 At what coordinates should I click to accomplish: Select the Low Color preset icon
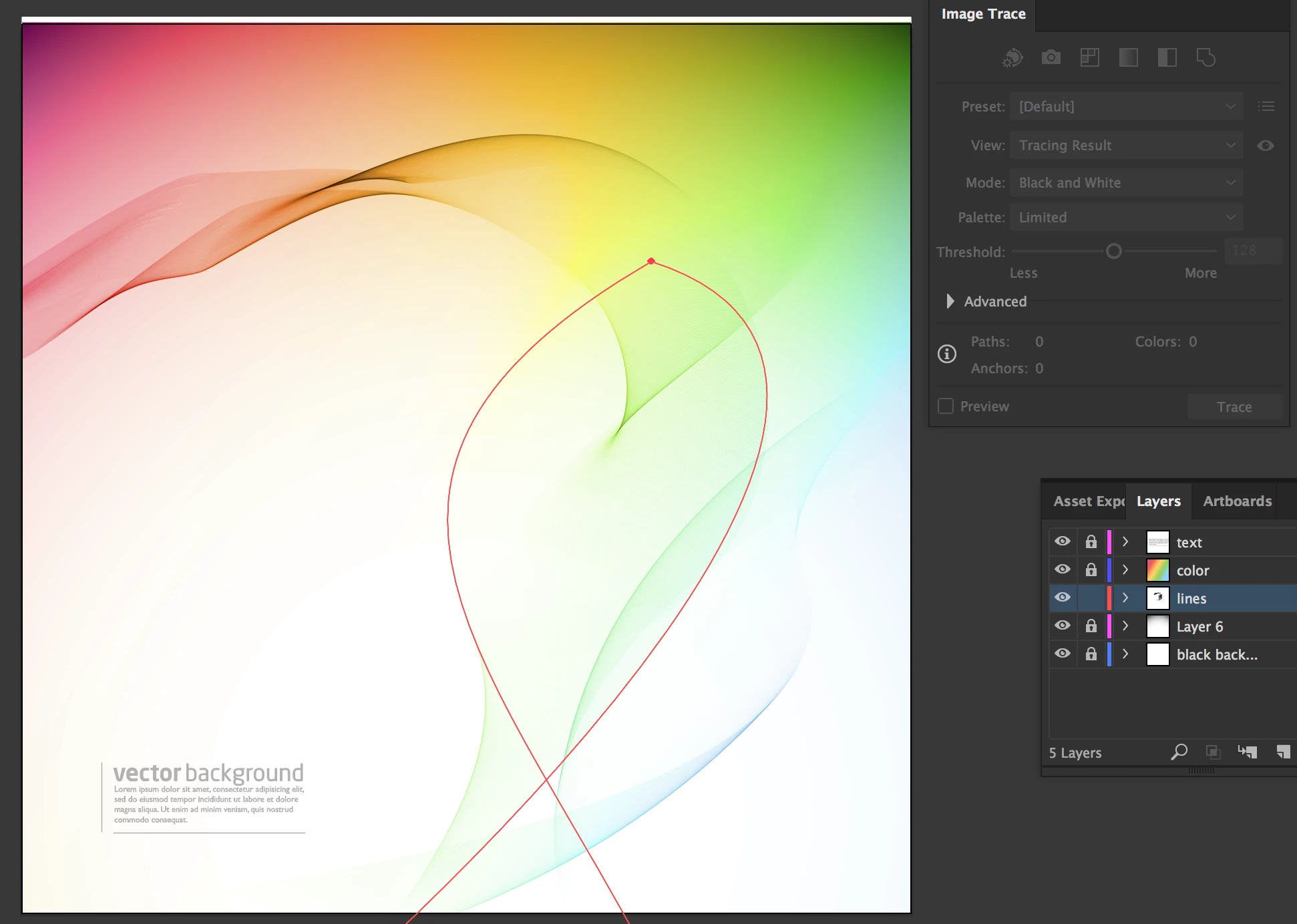coord(1090,58)
